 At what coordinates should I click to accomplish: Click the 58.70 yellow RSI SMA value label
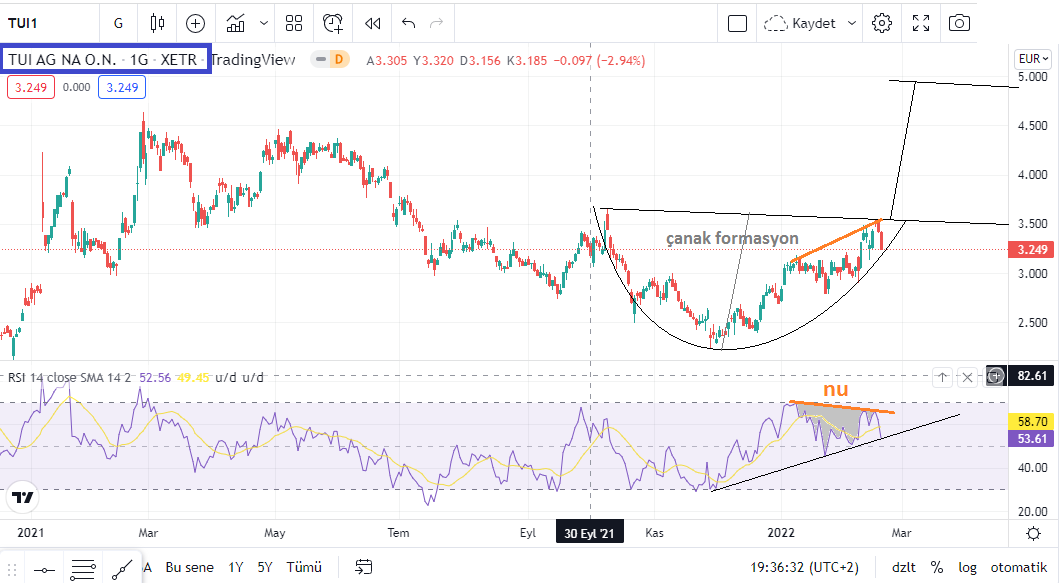[1031, 421]
